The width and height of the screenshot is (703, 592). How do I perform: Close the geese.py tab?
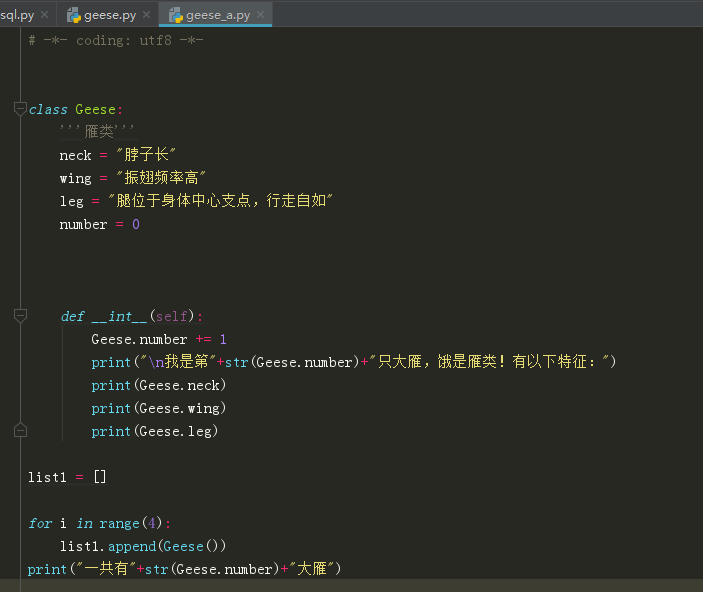[x=147, y=15]
